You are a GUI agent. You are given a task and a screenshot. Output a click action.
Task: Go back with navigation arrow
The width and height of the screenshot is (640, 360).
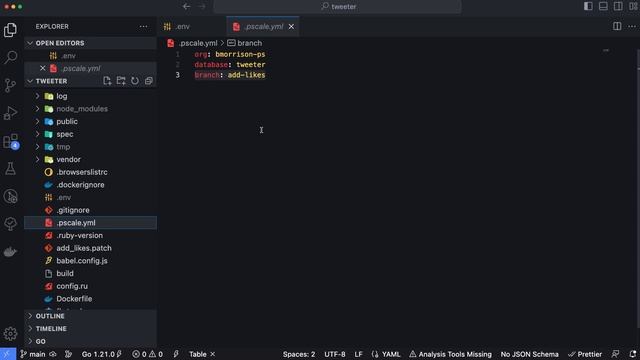[187, 7]
